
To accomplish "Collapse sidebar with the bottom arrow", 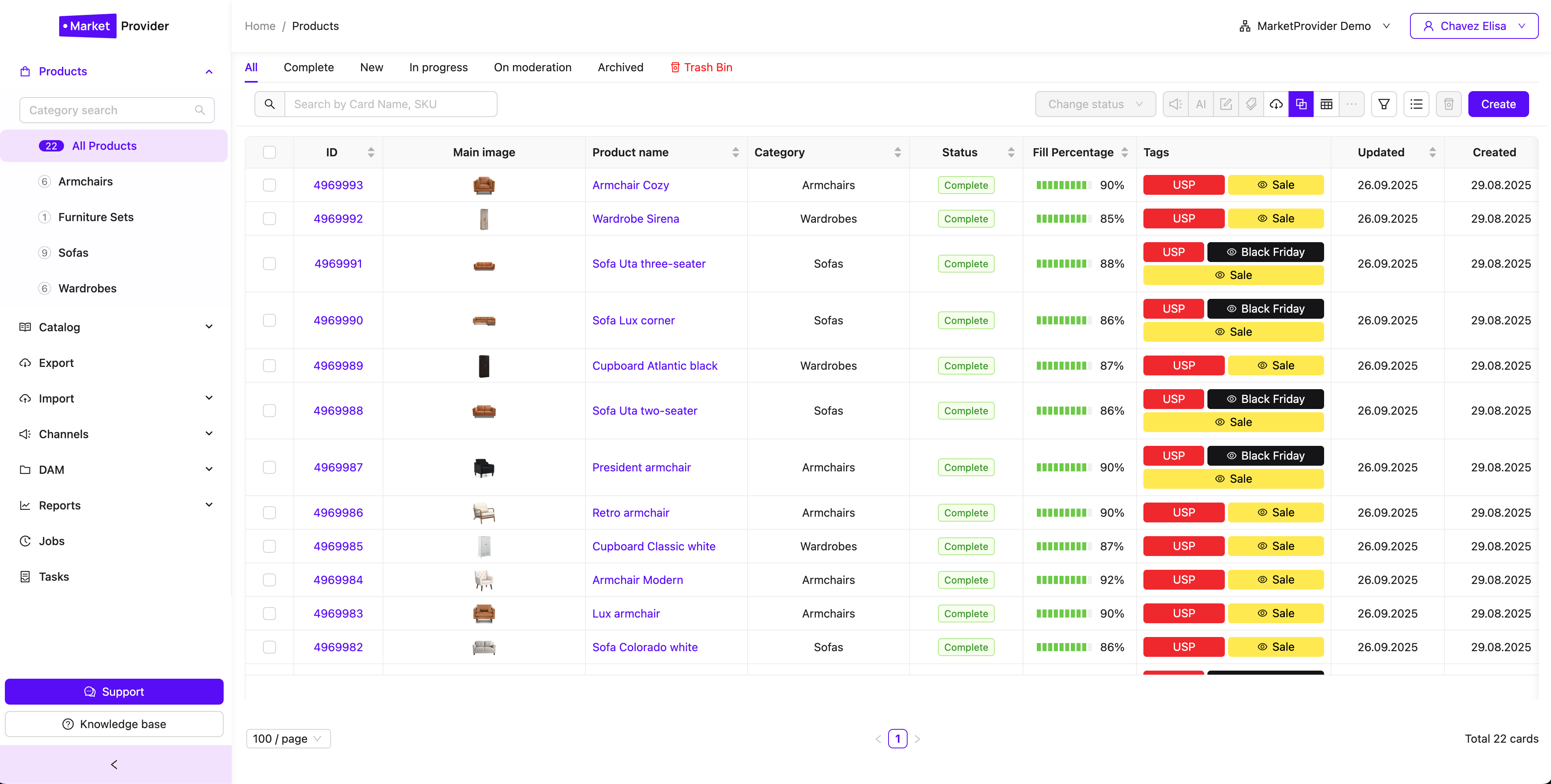I will [x=114, y=764].
